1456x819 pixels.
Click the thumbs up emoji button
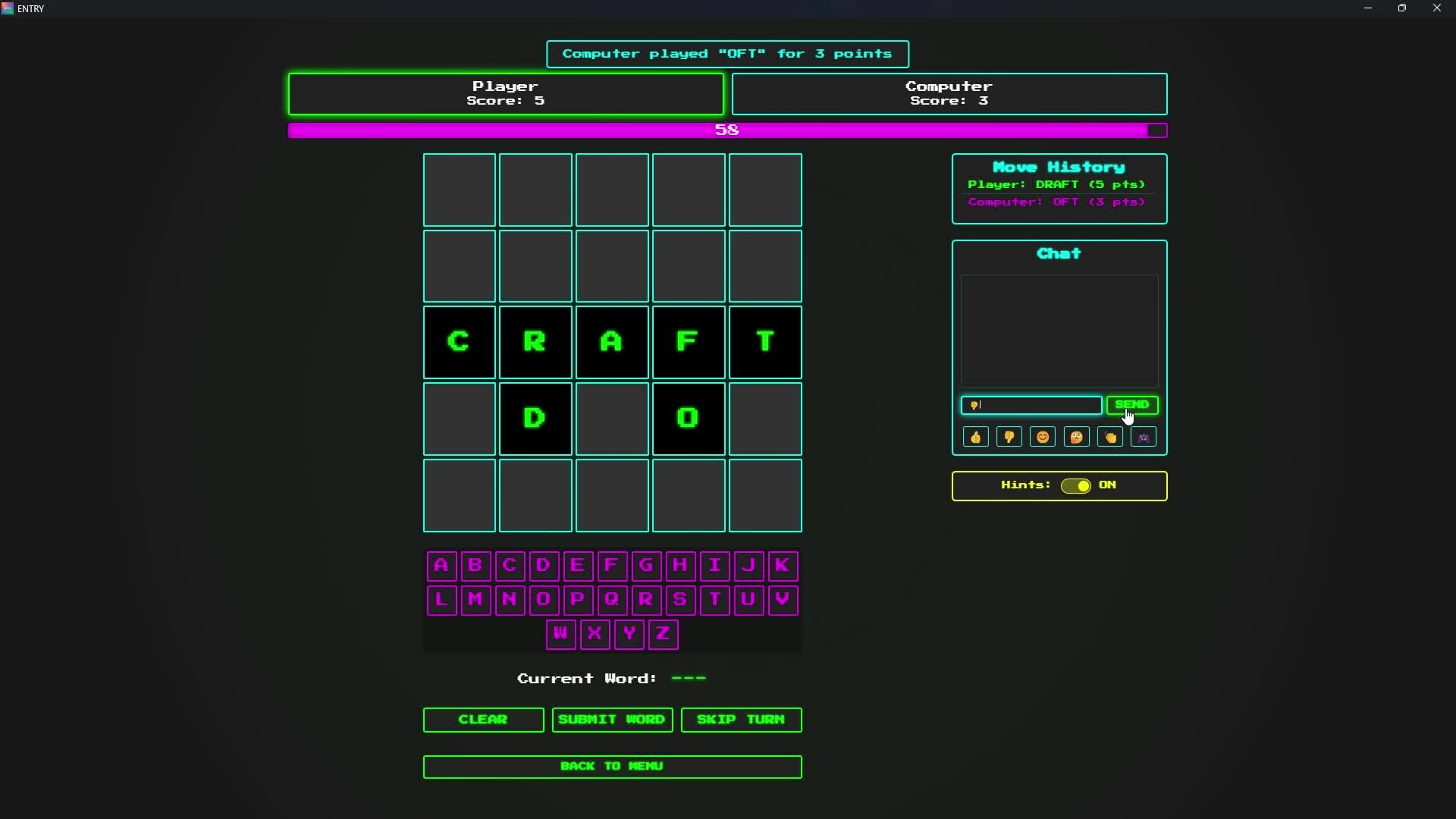(975, 437)
